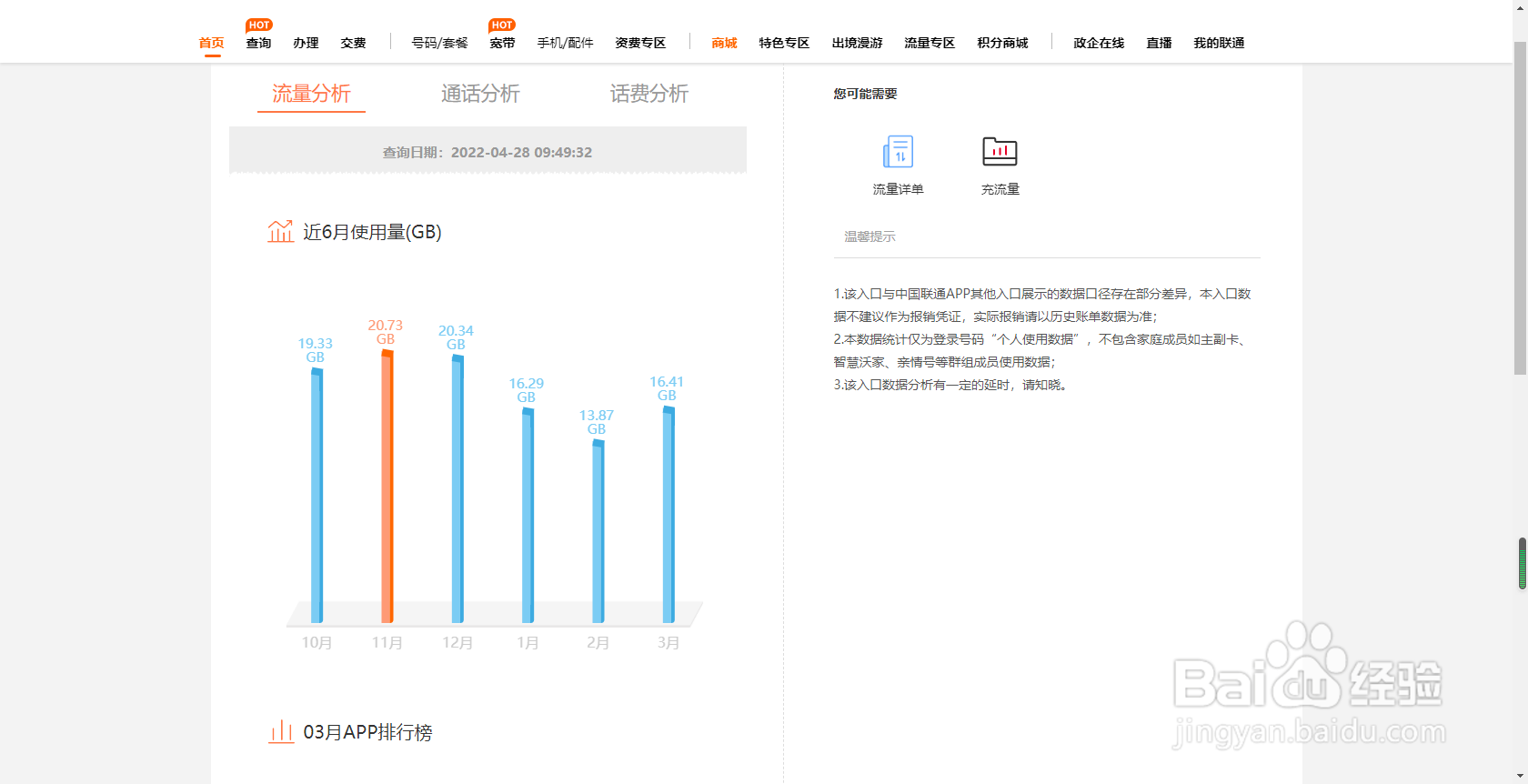Image resolution: width=1528 pixels, height=784 pixels.
Task: Click the 03月APP排行榜 heading
Action: (x=367, y=732)
